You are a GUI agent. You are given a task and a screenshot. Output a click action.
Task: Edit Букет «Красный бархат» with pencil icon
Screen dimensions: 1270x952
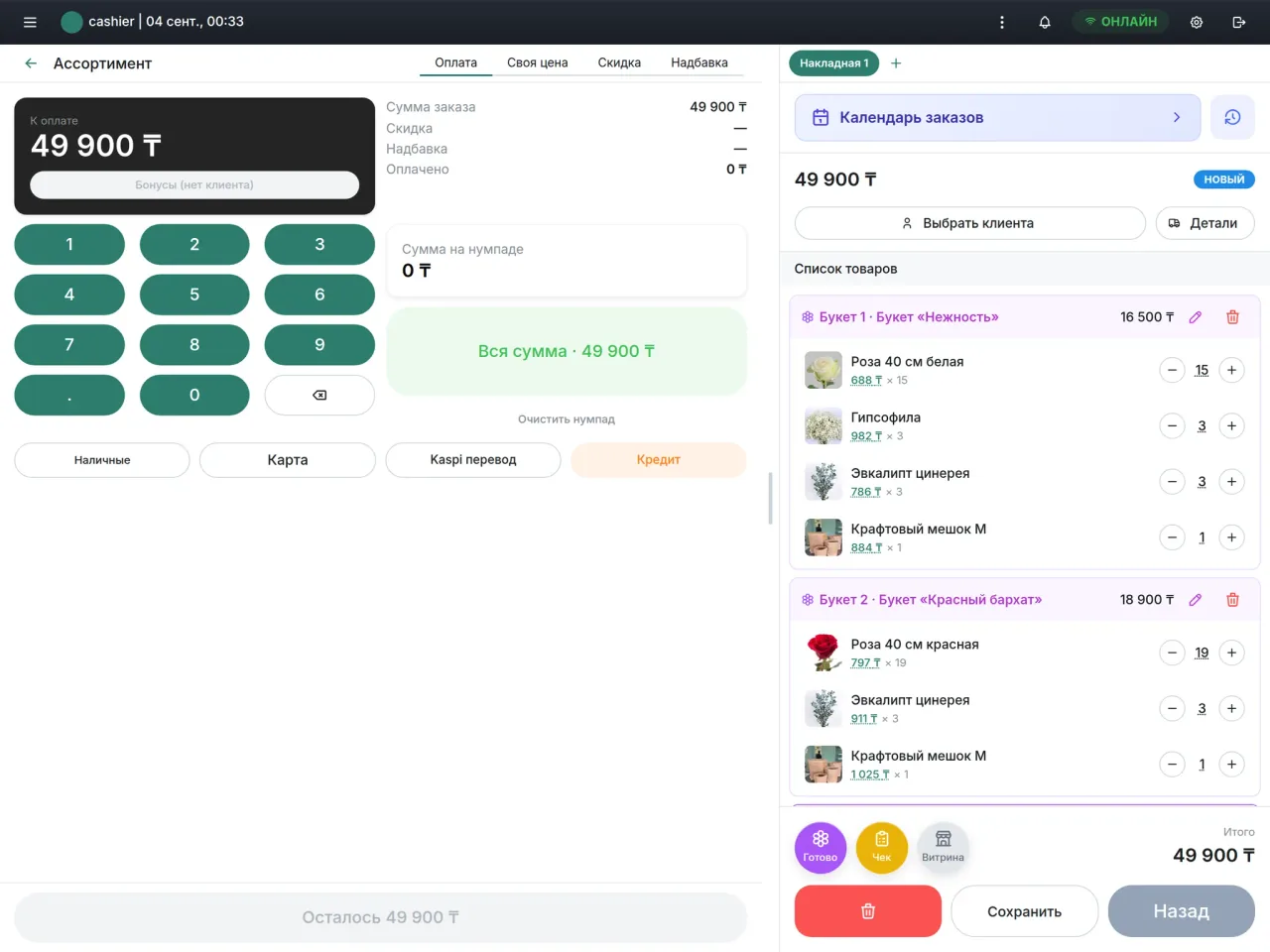click(1196, 600)
